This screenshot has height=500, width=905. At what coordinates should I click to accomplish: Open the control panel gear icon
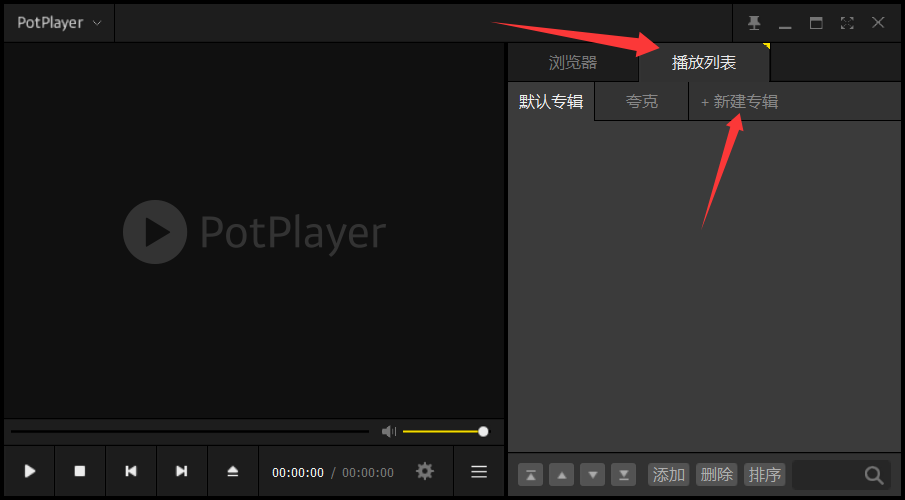click(x=425, y=472)
